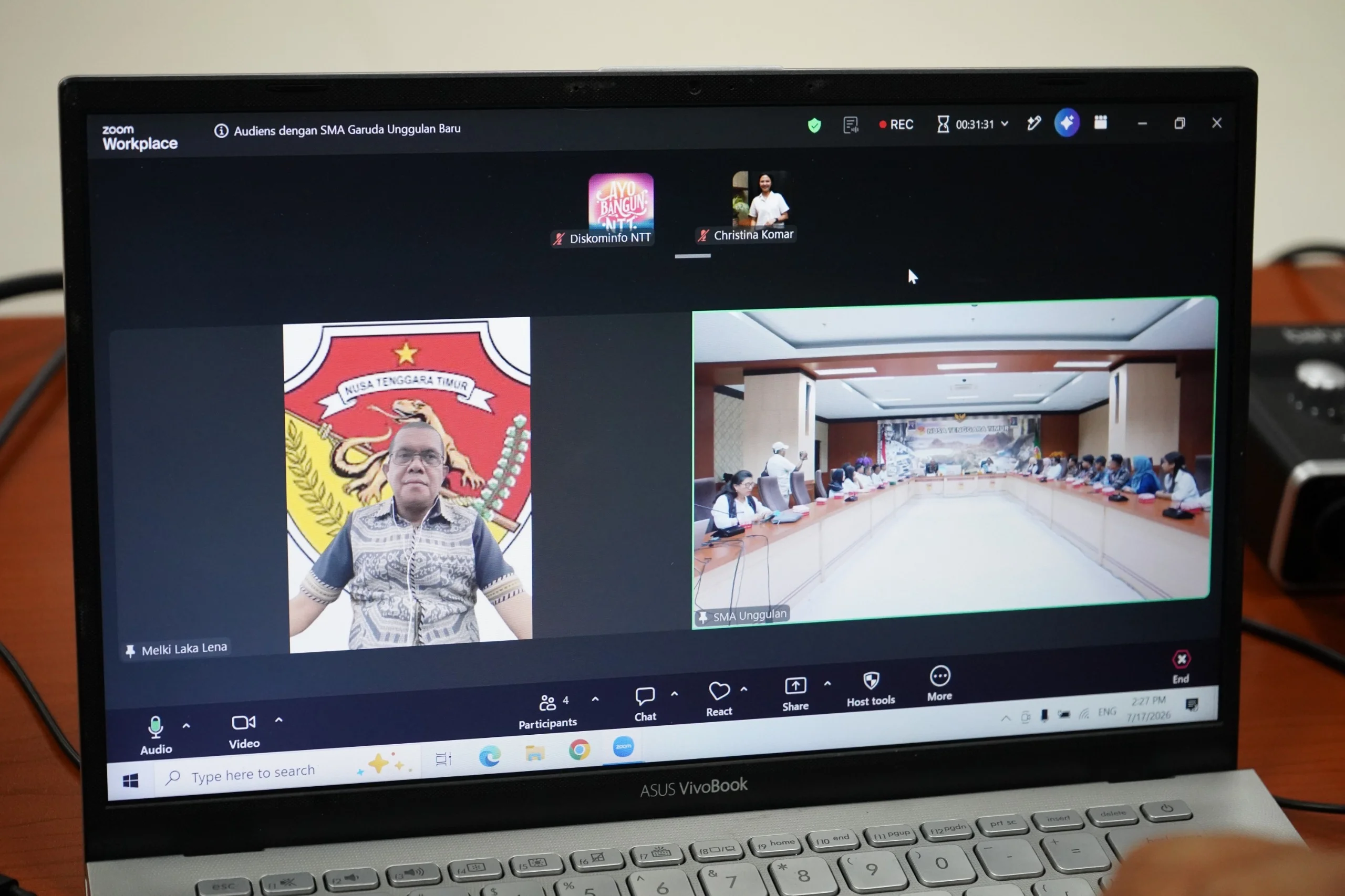Start screen sharing with the Share button
The height and width of the screenshot is (896, 1345).
click(x=795, y=694)
